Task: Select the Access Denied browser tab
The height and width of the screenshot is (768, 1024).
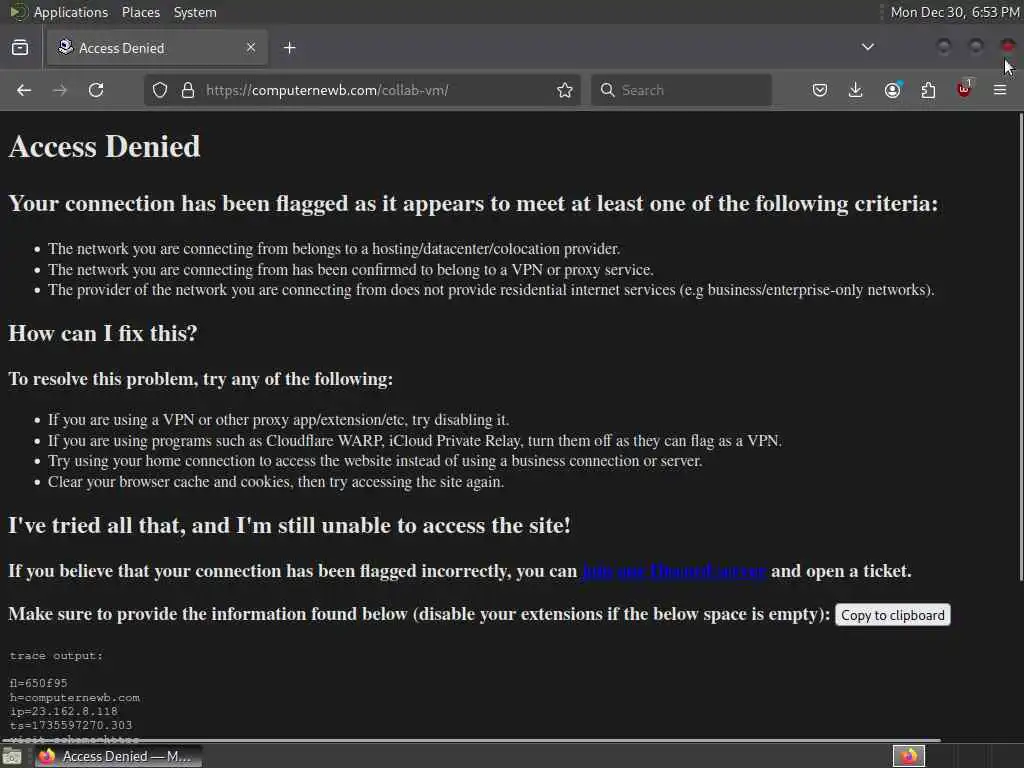Action: coord(157,48)
